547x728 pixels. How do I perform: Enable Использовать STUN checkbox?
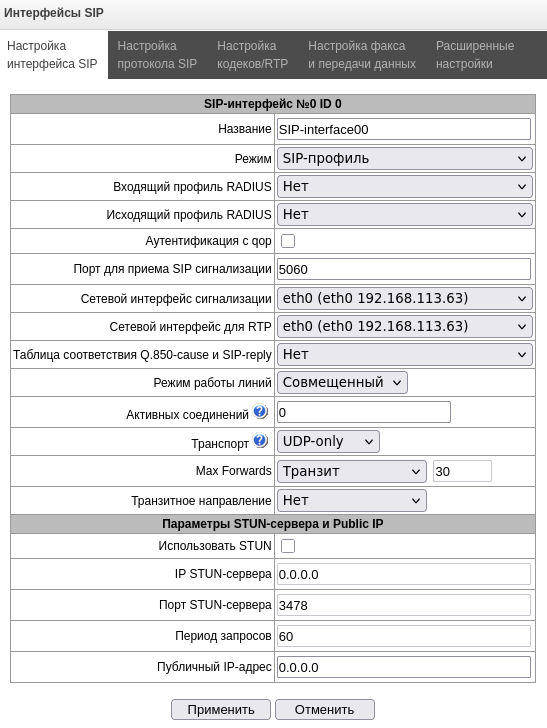[x=288, y=546]
